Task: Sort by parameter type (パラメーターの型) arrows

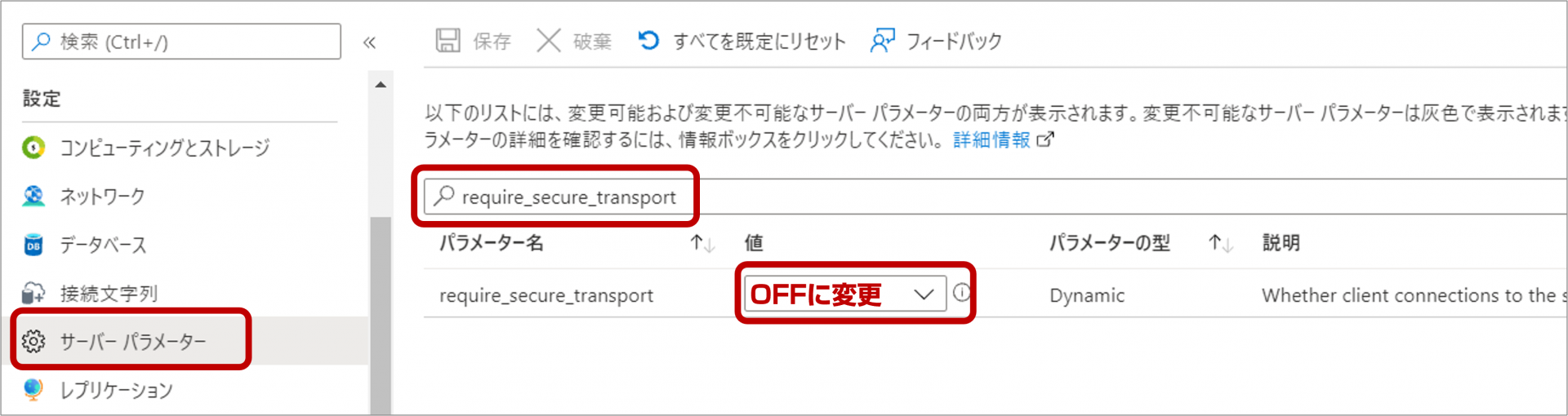Action: click(x=1220, y=243)
